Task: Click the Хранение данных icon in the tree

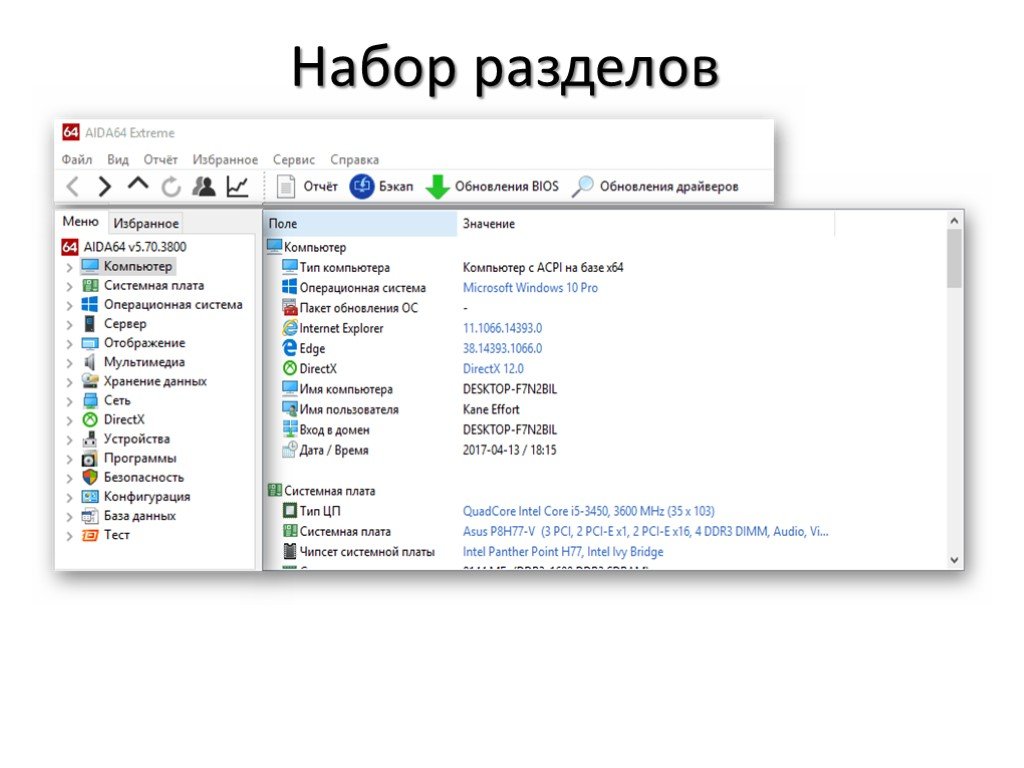Action: pos(90,381)
